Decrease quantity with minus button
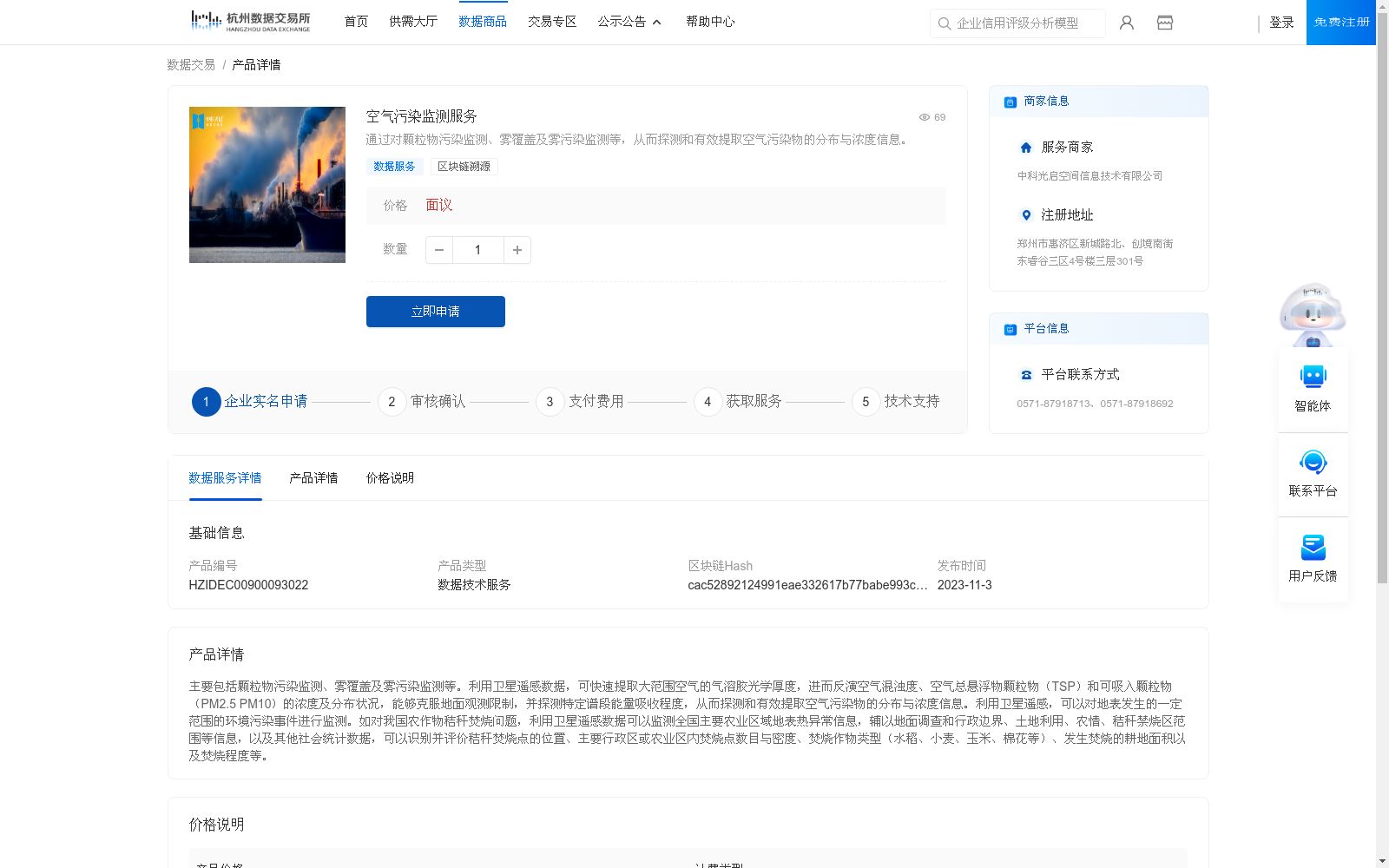The height and width of the screenshot is (868, 1389). (x=439, y=250)
